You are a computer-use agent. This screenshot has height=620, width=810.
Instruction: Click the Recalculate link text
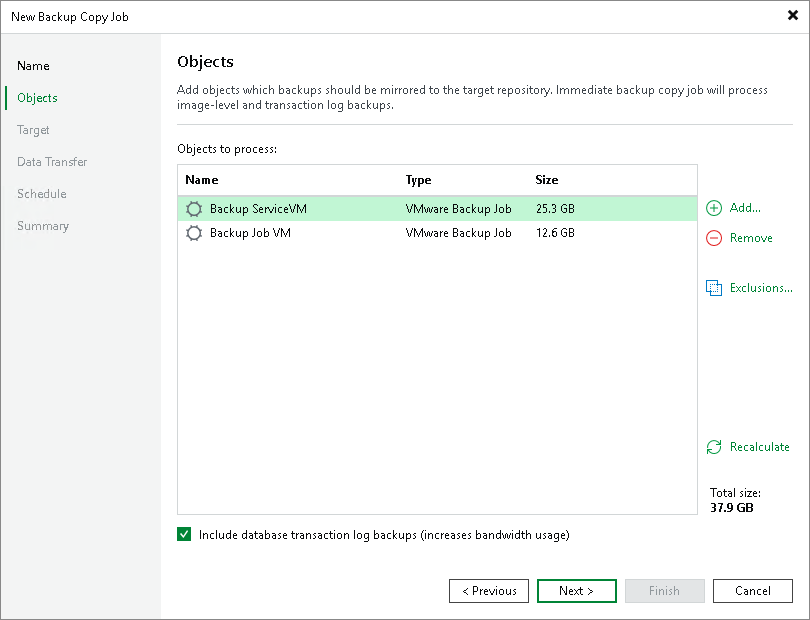pos(759,447)
